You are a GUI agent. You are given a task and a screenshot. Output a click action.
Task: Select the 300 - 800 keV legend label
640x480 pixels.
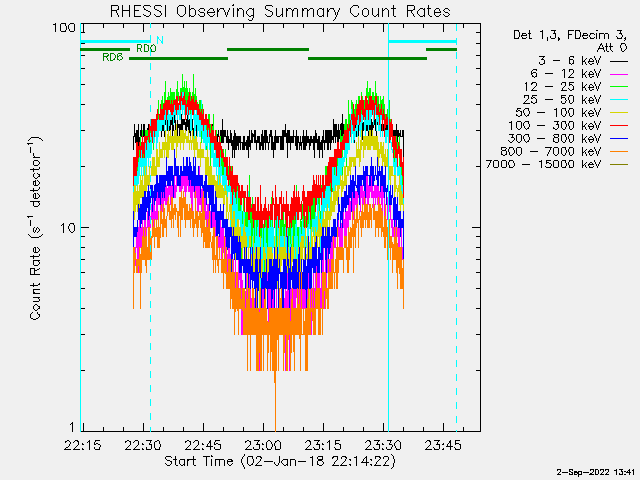click(555, 138)
